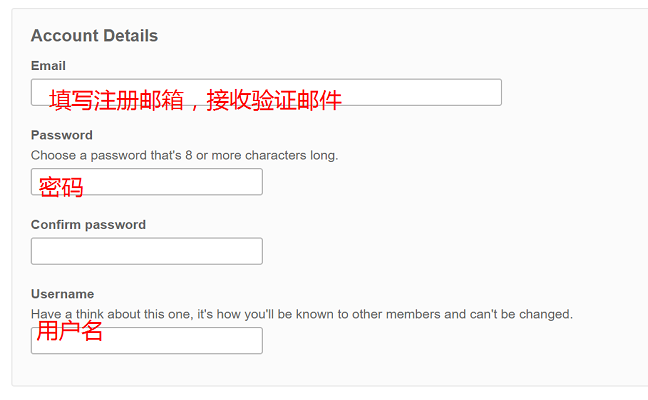The height and width of the screenshot is (400, 648).
Task: Click the Confirm password label
Action: point(88,225)
